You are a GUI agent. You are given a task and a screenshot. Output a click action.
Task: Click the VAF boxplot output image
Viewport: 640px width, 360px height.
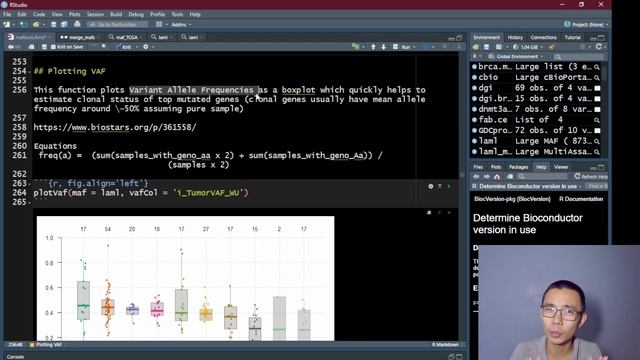pyautogui.click(x=185, y=278)
